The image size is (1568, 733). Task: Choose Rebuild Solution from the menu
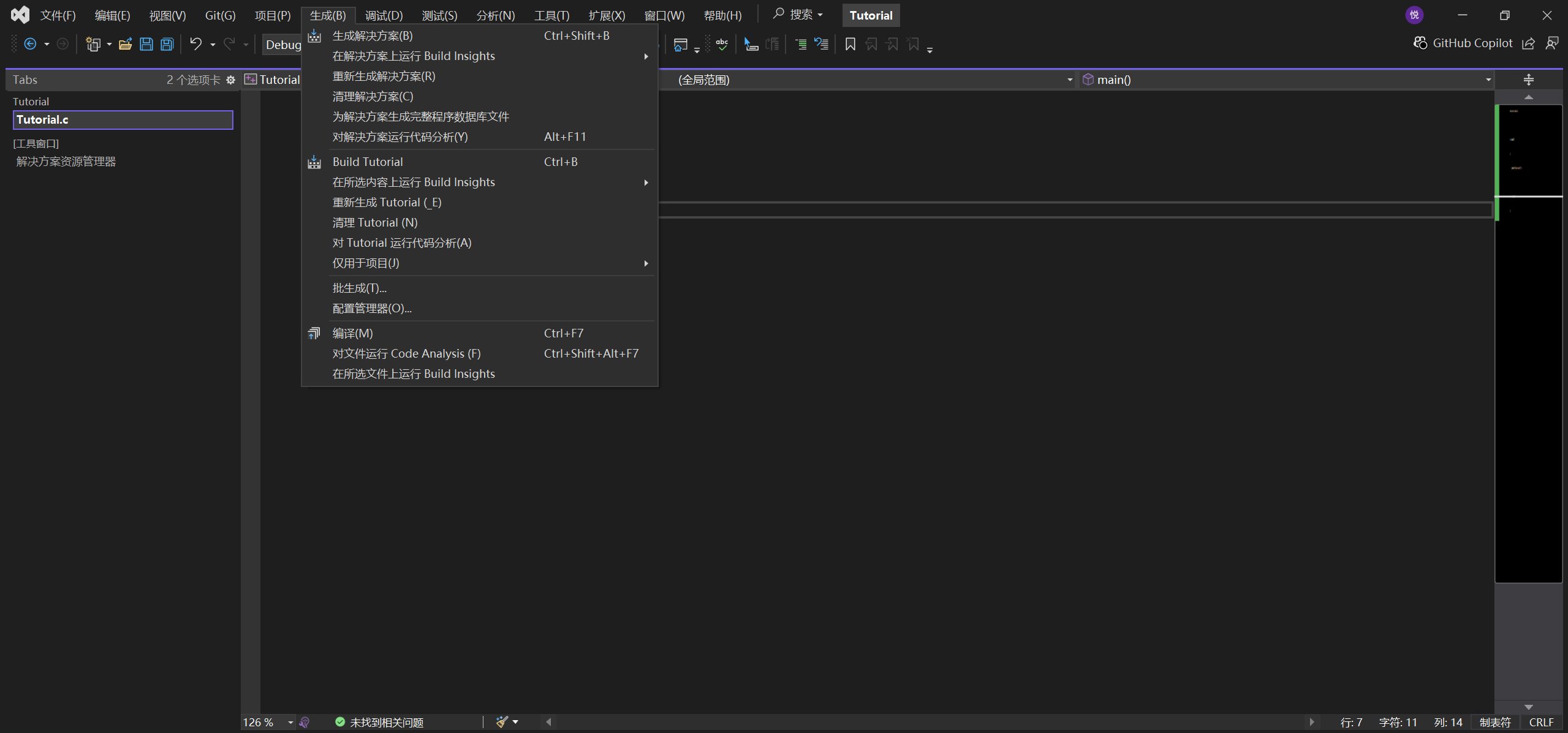coord(480,77)
